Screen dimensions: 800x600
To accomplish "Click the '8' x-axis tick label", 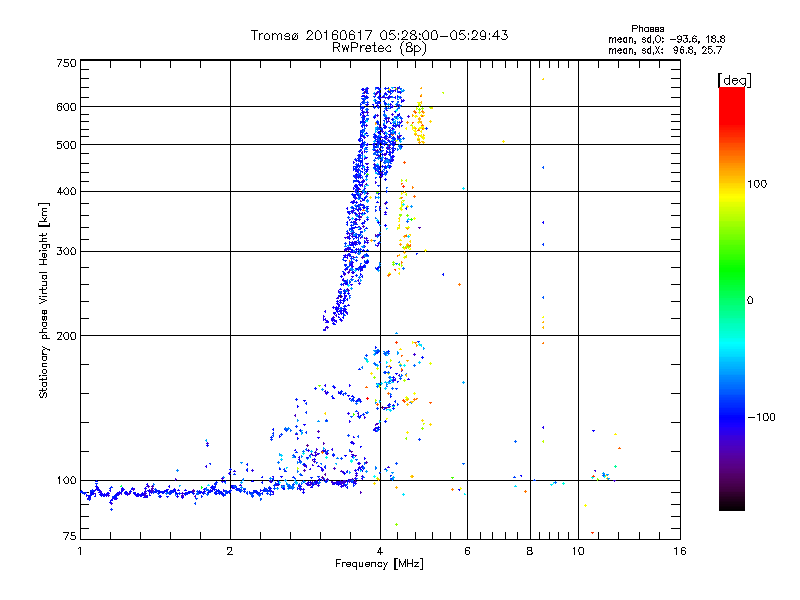I will click(x=530, y=551).
